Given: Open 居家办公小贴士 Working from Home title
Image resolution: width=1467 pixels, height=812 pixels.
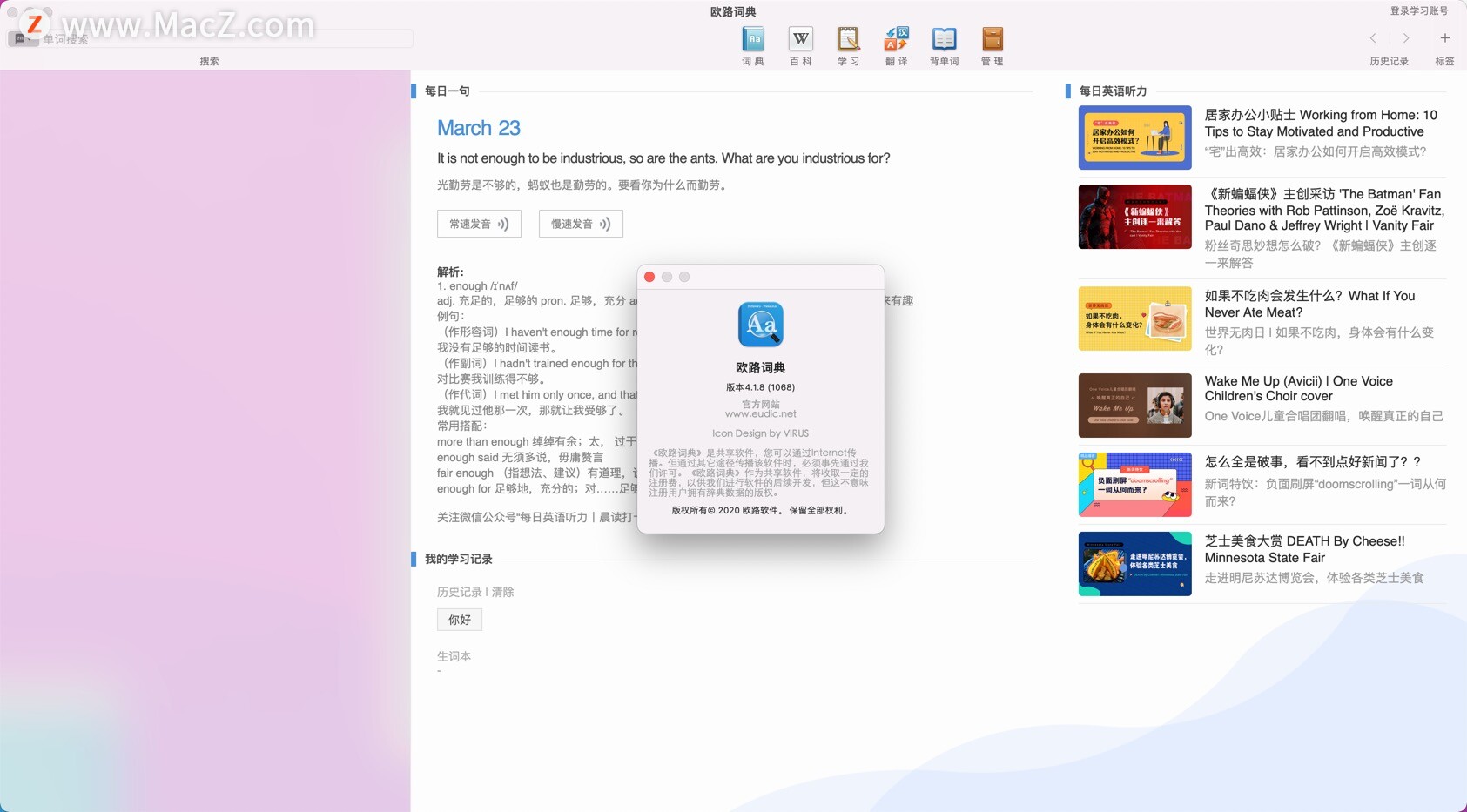Looking at the screenshot, I should pos(1321,123).
